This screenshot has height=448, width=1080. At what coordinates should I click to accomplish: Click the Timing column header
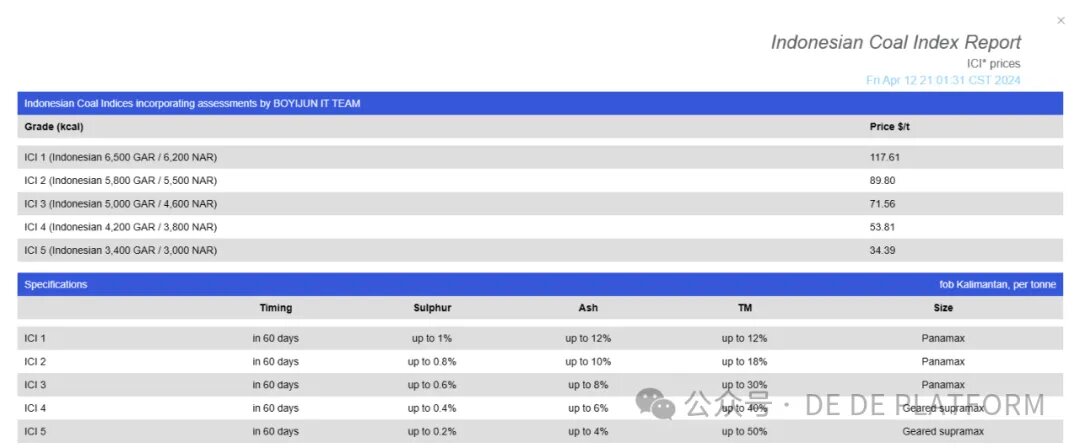(276, 308)
